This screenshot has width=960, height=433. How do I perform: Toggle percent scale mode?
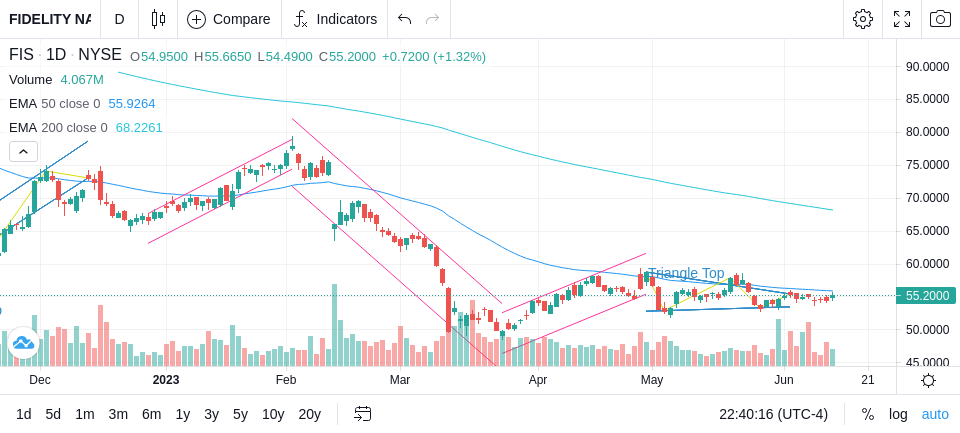pyautogui.click(x=868, y=415)
